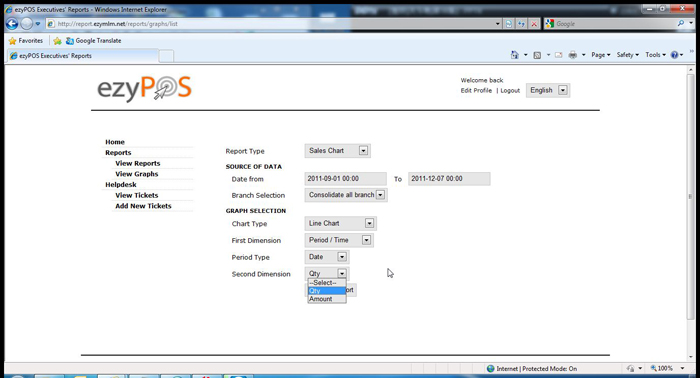
Task: Open View Reports in the sidebar
Action: coord(138,163)
